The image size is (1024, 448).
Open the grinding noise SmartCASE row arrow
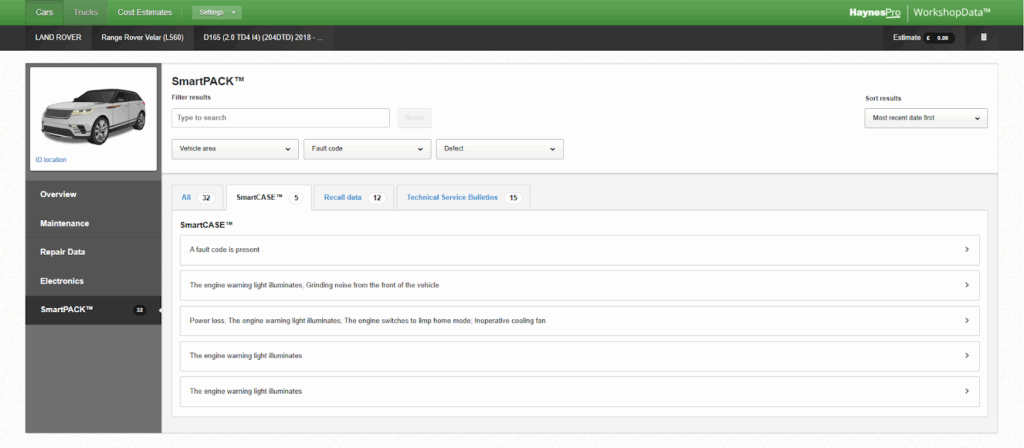pyautogui.click(x=966, y=285)
